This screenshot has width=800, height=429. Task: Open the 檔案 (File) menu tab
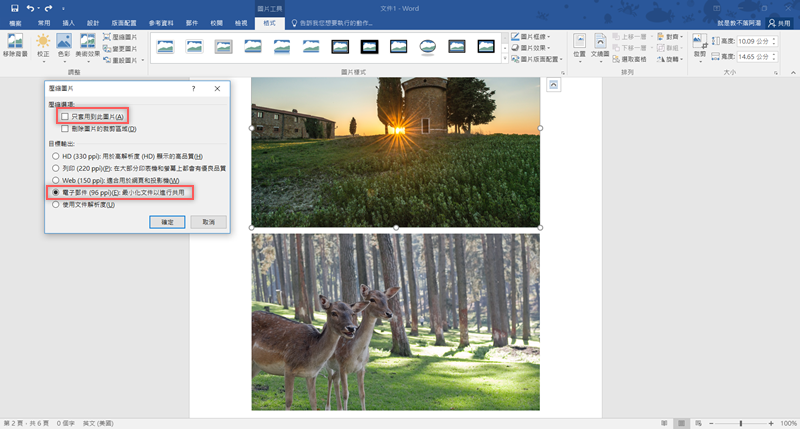pos(15,21)
